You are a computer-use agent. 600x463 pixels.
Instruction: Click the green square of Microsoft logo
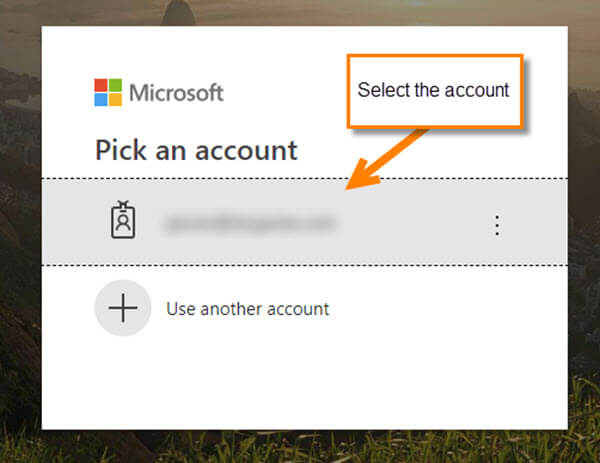(115, 85)
